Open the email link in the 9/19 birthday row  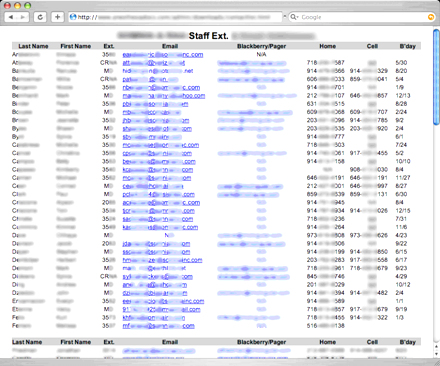point(161,309)
